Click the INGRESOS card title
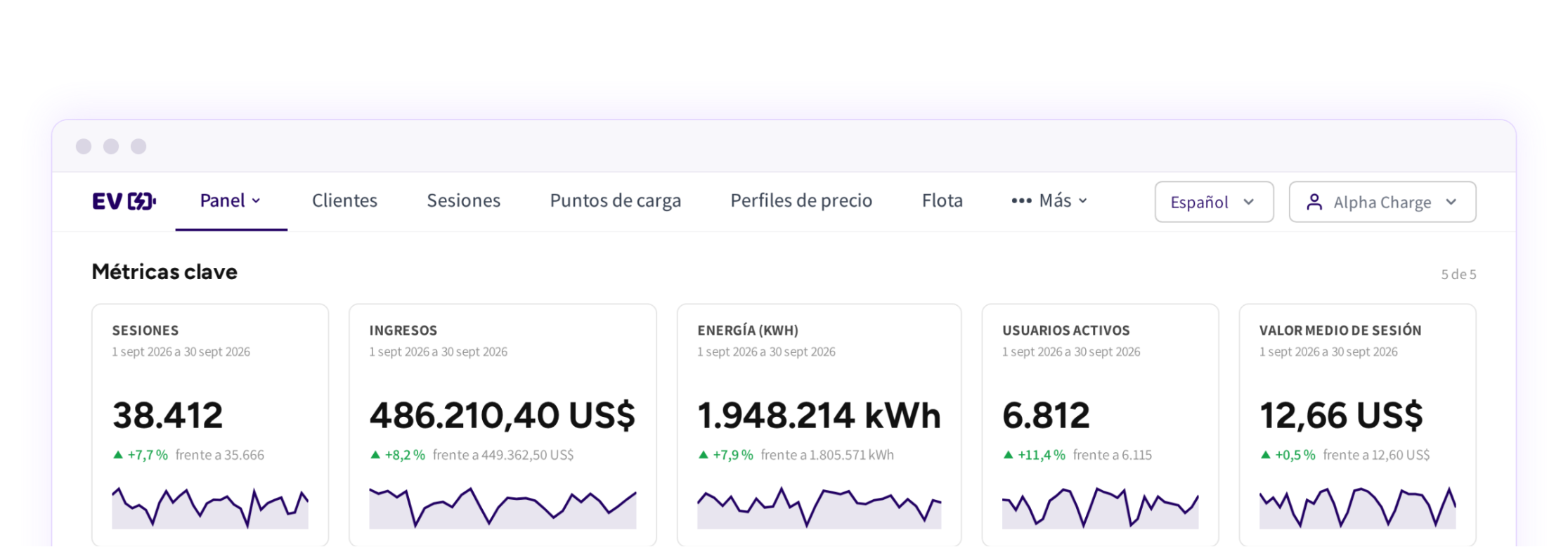This screenshot has height=547, width=1568. coord(403,330)
